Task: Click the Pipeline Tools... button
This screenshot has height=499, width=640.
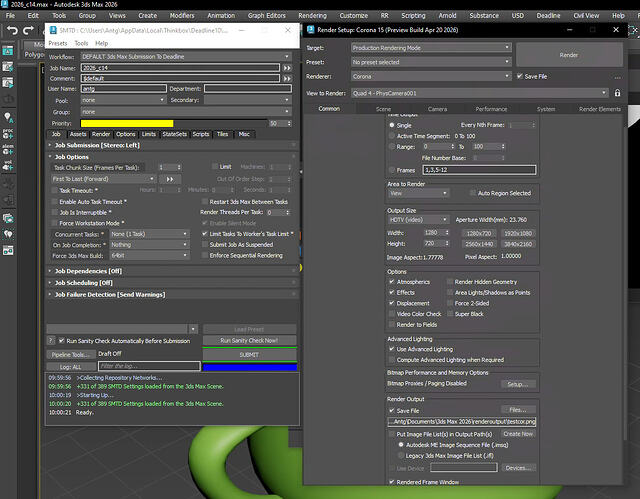Action: click(71, 355)
